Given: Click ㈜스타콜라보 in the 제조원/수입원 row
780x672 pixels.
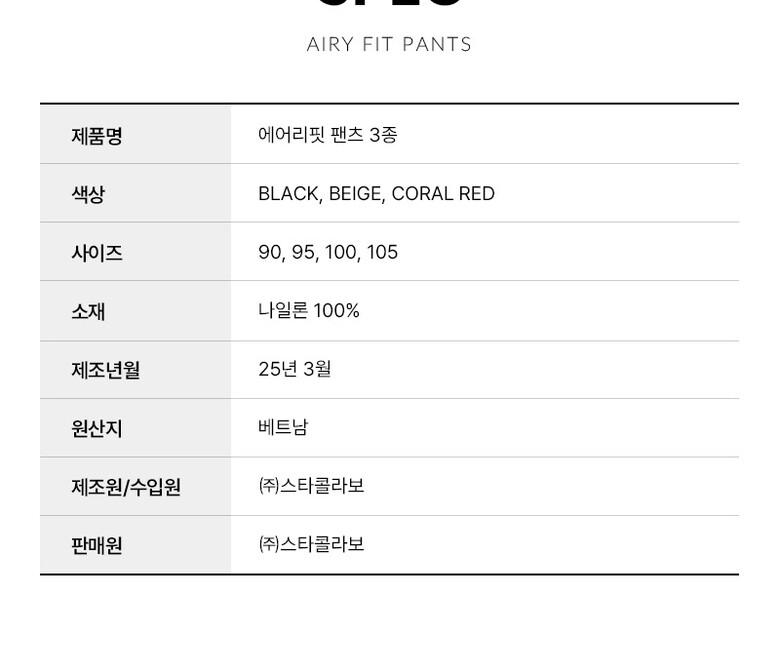Looking at the screenshot, I should click(x=311, y=486).
